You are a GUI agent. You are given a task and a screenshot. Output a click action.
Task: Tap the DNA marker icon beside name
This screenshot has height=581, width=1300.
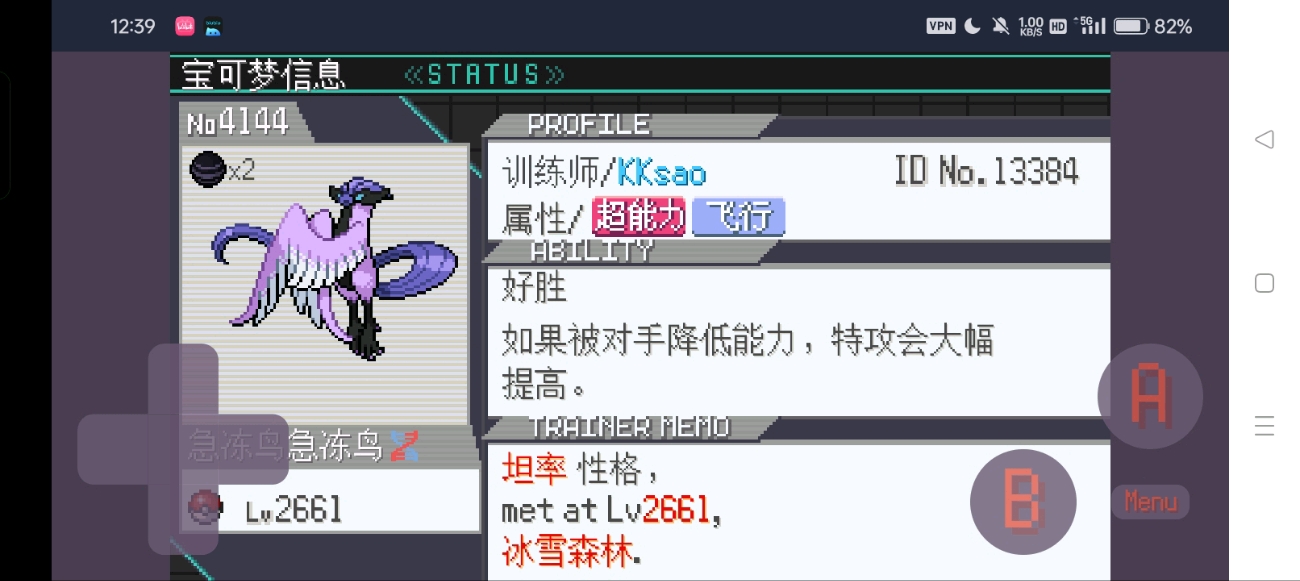coord(404,446)
